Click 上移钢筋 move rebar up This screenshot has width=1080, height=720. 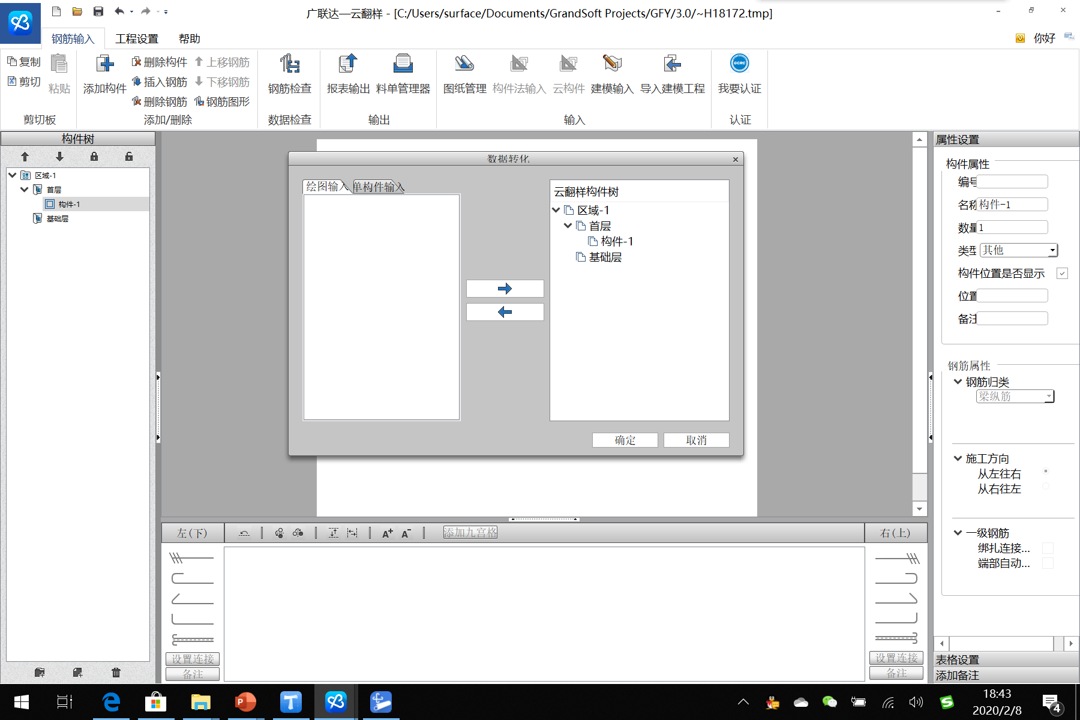coord(222,62)
